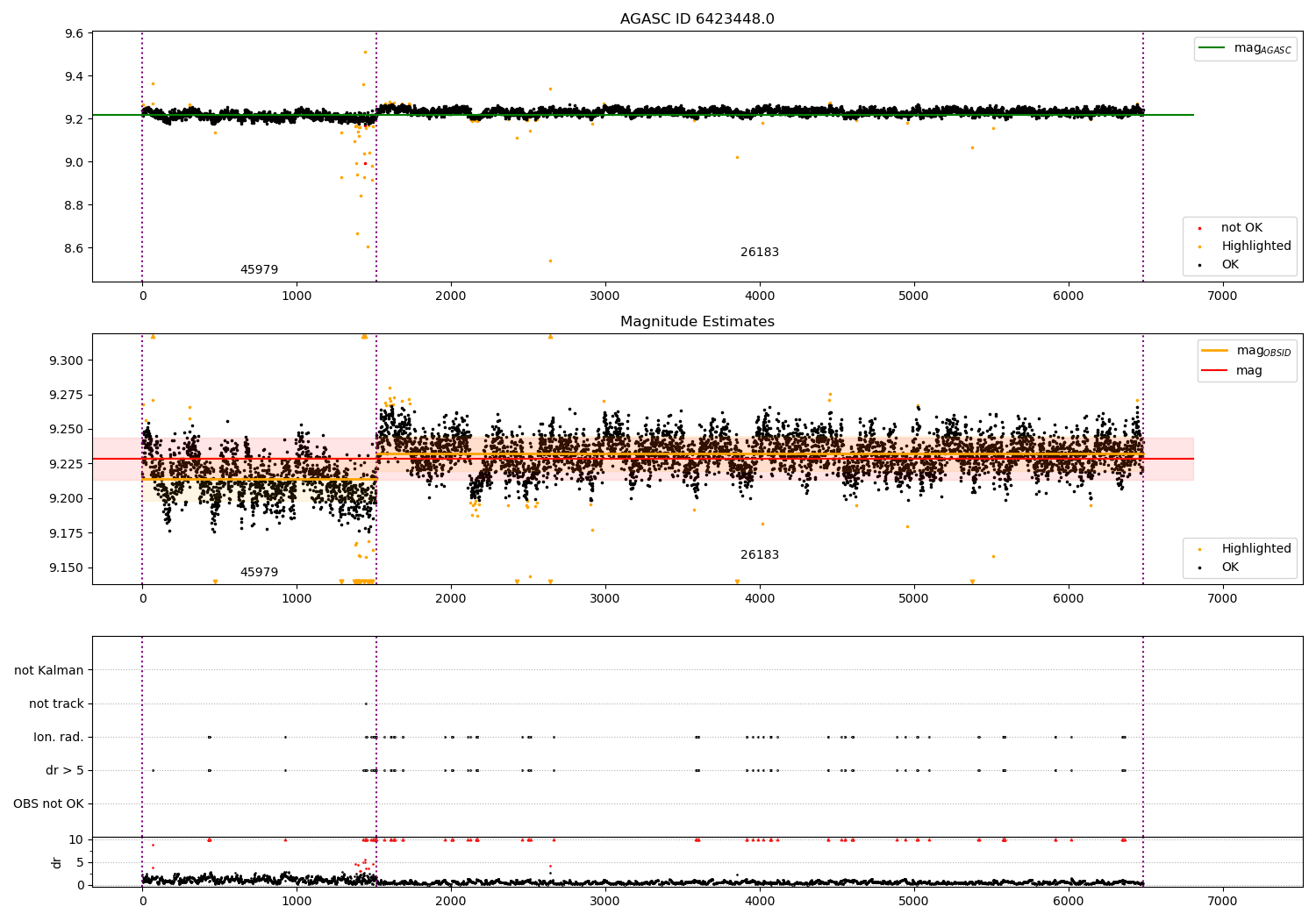
Task: Click "Highlighted" in the top plot legend
Action: 1255,246
